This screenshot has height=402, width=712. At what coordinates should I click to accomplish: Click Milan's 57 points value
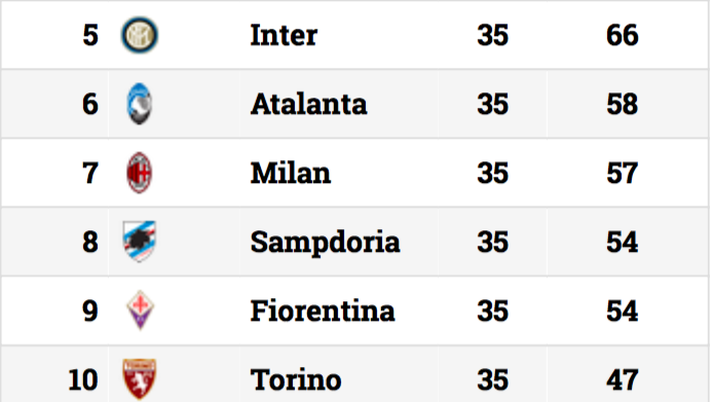[x=622, y=174]
